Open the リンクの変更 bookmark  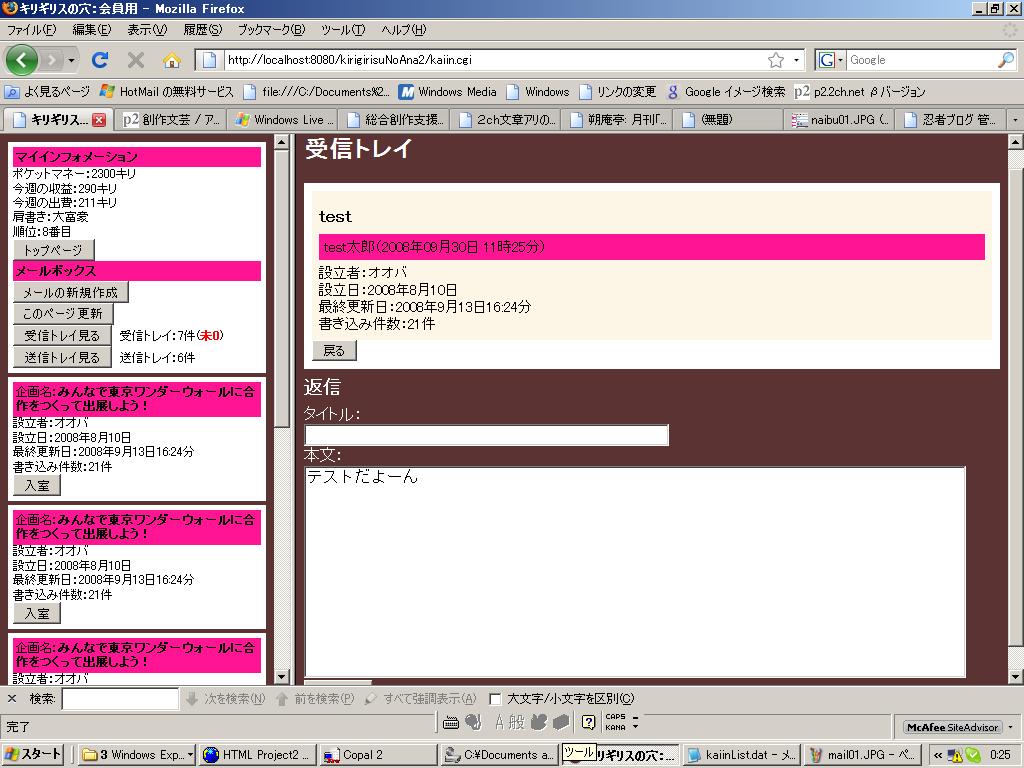coord(618,91)
